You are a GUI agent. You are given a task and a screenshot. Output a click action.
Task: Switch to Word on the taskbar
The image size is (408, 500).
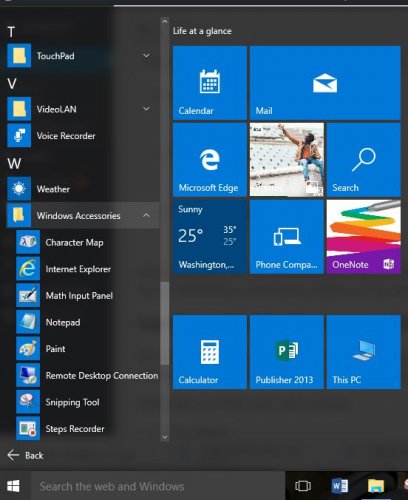[x=340, y=486]
